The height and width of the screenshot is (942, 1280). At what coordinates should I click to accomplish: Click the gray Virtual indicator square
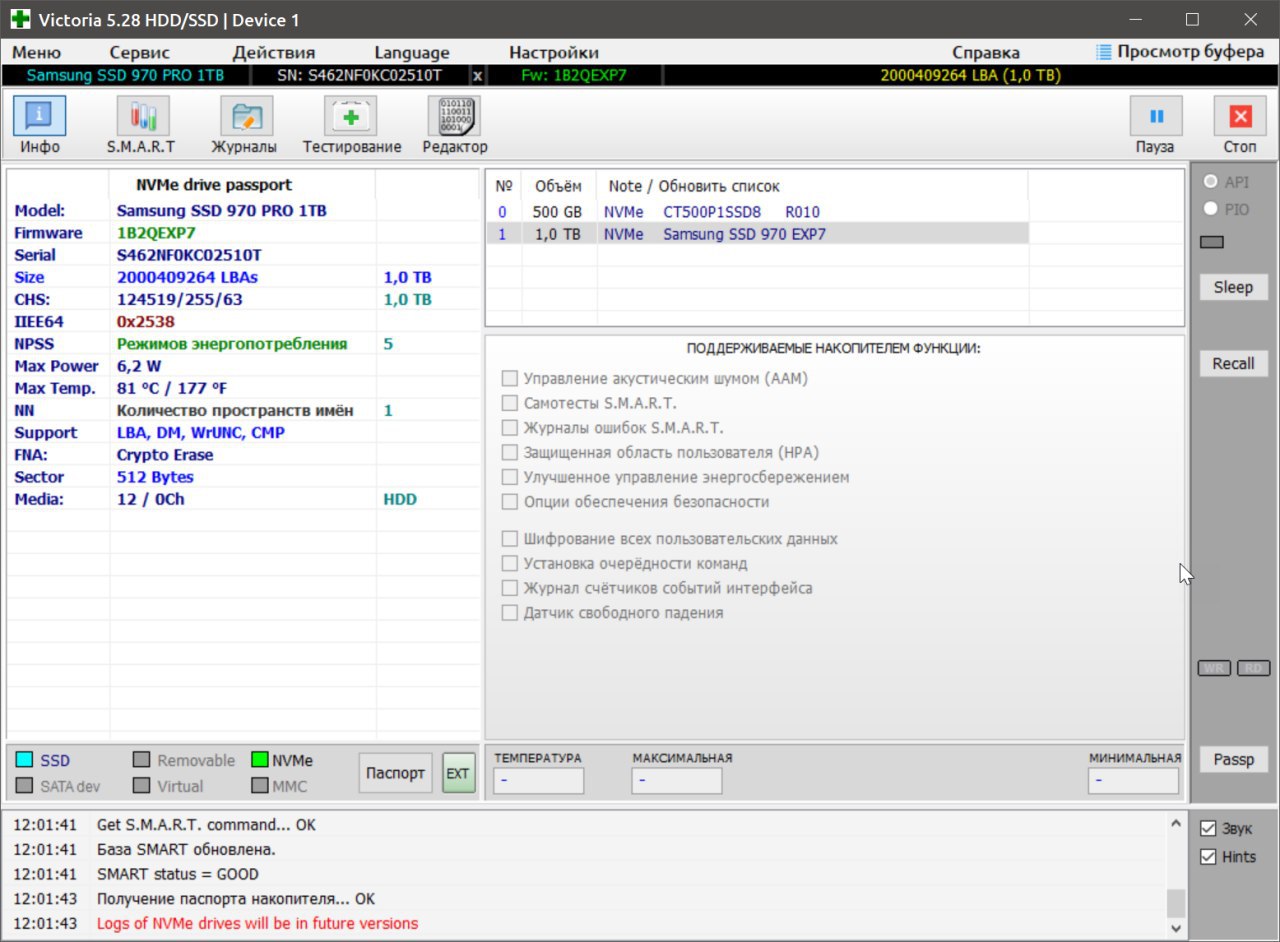click(142, 786)
